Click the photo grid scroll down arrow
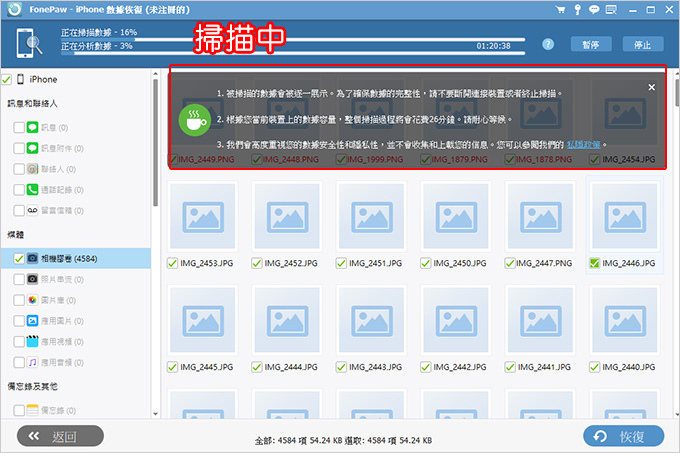 [677, 414]
